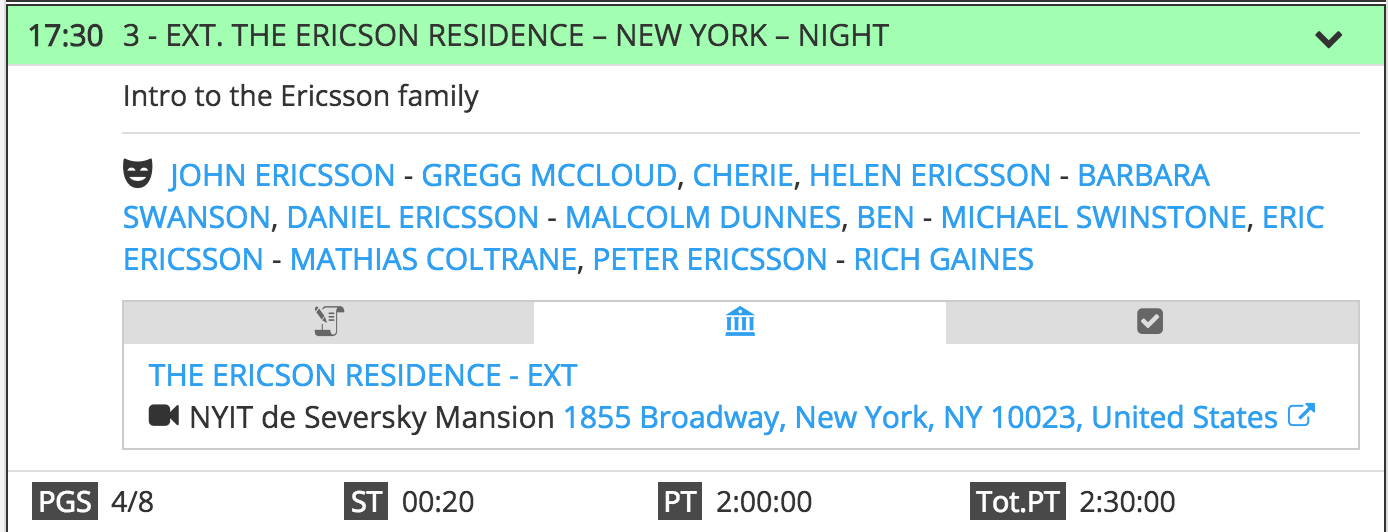Viewport: 1388px width, 532px height.
Task: Open GREGG MCCLOUD actor link
Action: tap(549, 176)
